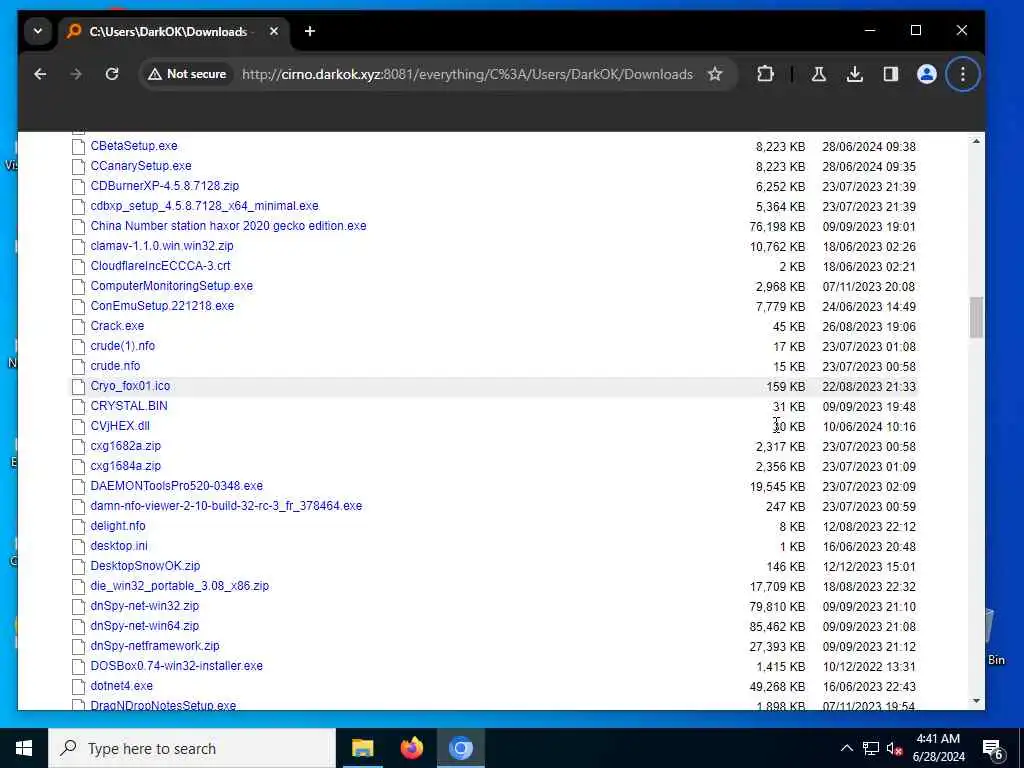The height and width of the screenshot is (768, 1024).
Task: Bookmark this page with the star icon
Action: (x=715, y=74)
